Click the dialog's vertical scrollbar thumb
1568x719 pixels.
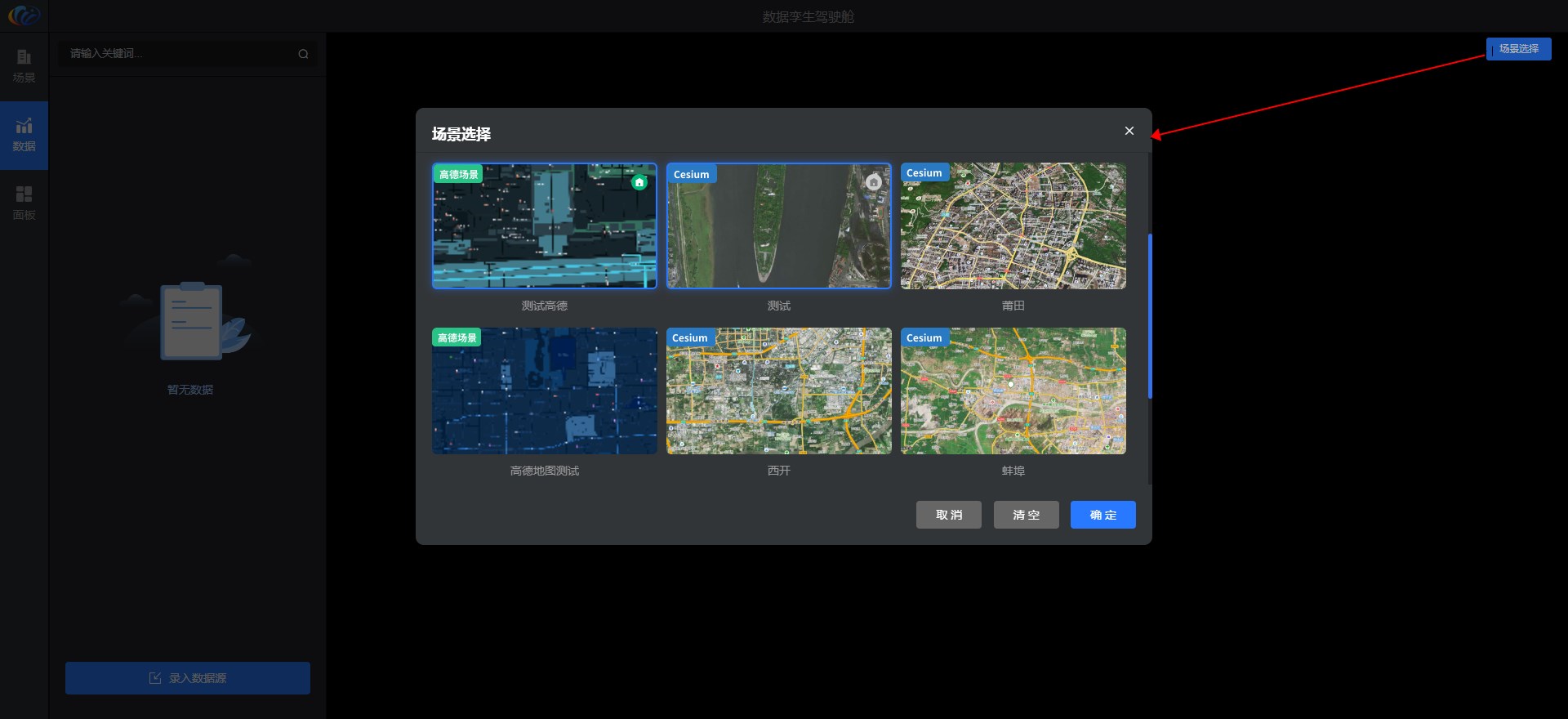(1150, 316)
